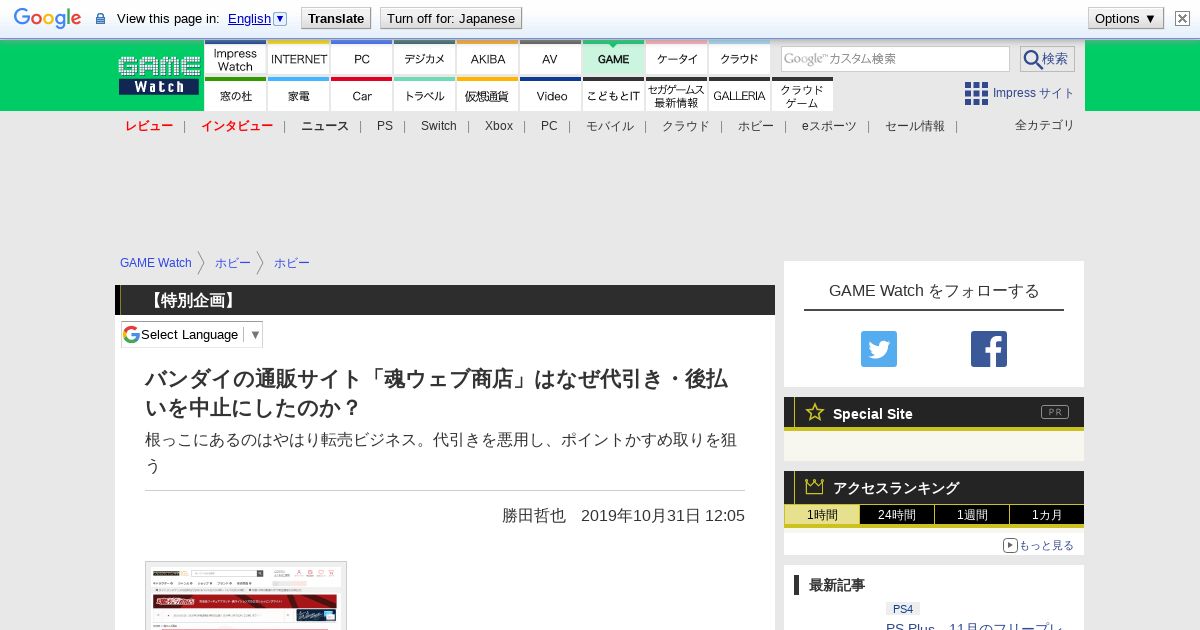The height and width of the screenshot is (630, 1200).
Task: Select the 1時間 ranking tab
Action: coord(822,515)
